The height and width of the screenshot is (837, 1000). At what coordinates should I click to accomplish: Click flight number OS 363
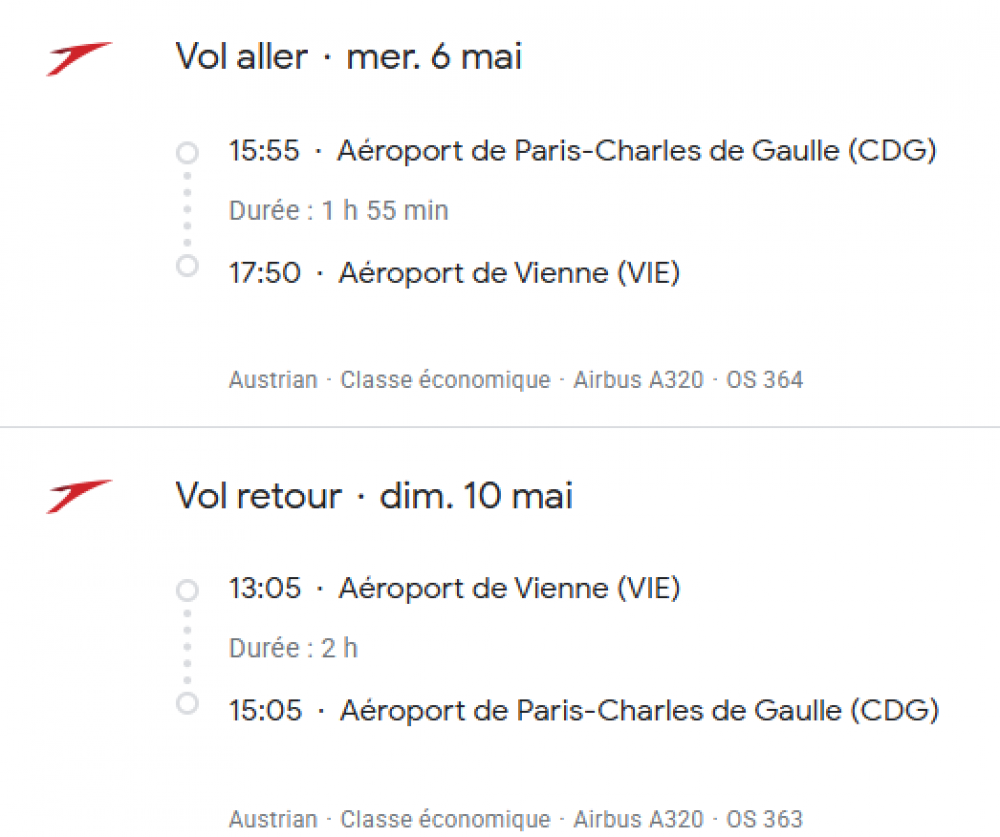[x=765, y=819]
